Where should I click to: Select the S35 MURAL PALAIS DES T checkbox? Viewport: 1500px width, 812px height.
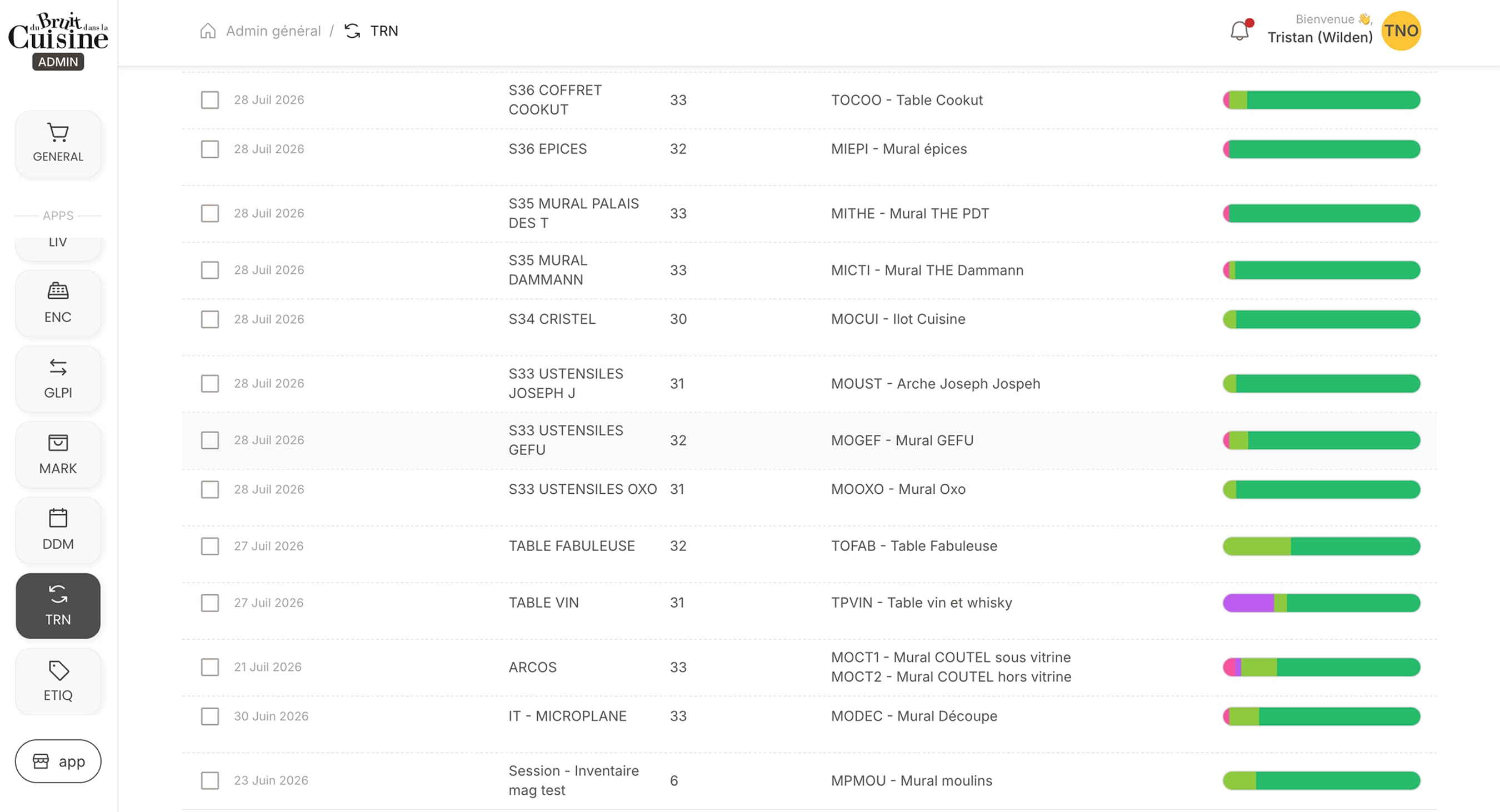(x=210, y=214)
